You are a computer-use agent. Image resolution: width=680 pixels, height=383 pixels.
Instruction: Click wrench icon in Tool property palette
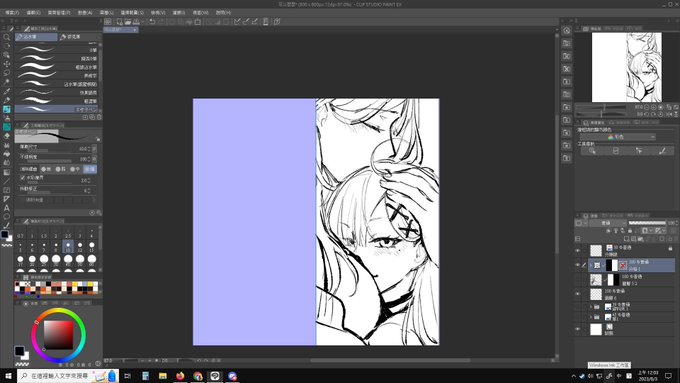99,213
